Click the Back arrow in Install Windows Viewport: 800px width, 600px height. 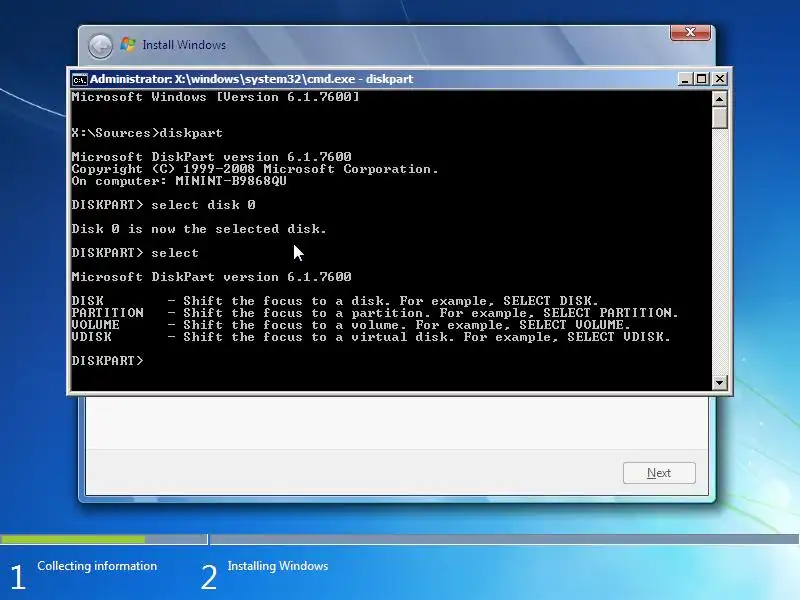point(100,46)
